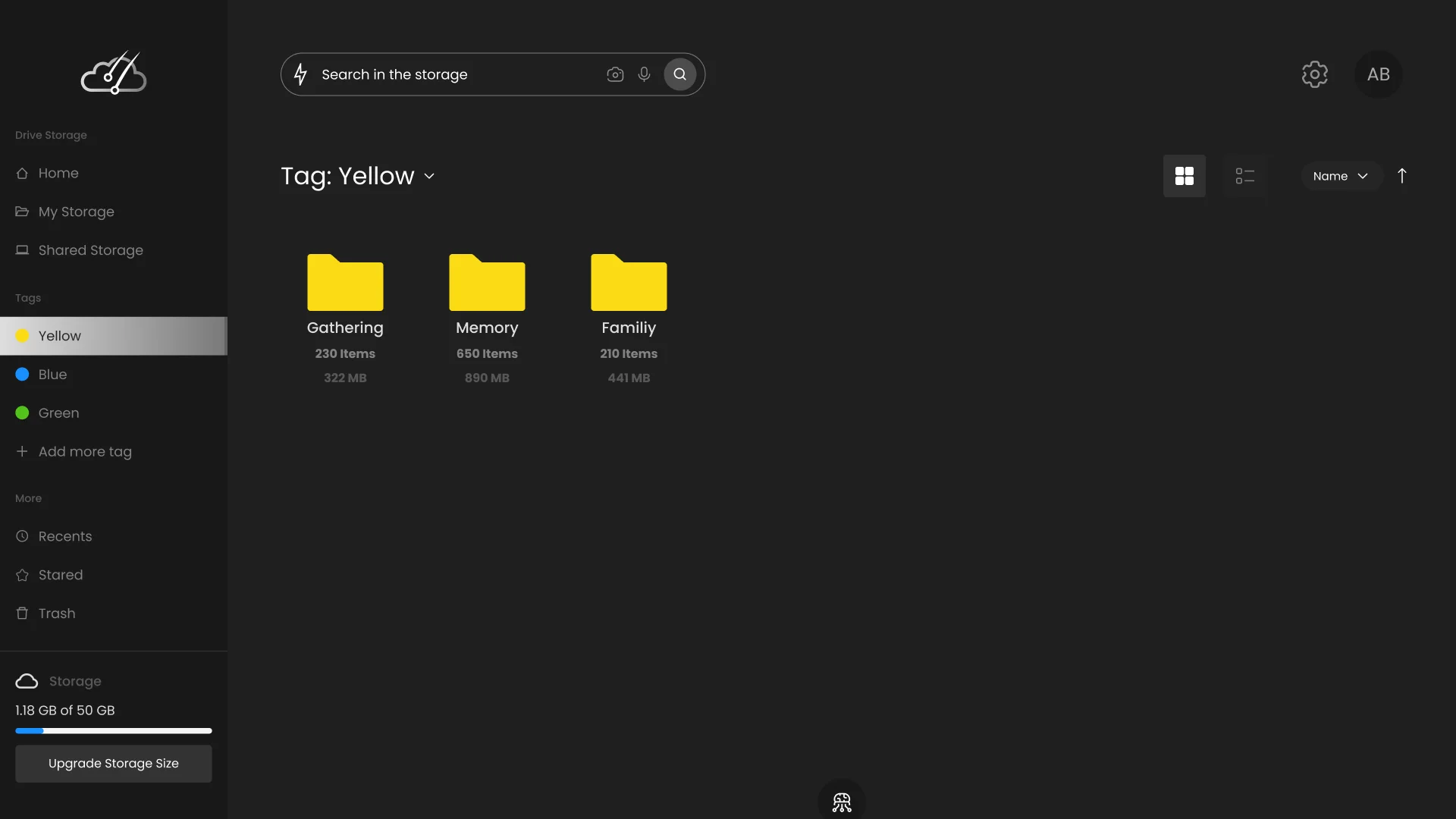1456x819 pixels.
Task: Open the Name sort dropdown
Action: [x=1341, y=176]
